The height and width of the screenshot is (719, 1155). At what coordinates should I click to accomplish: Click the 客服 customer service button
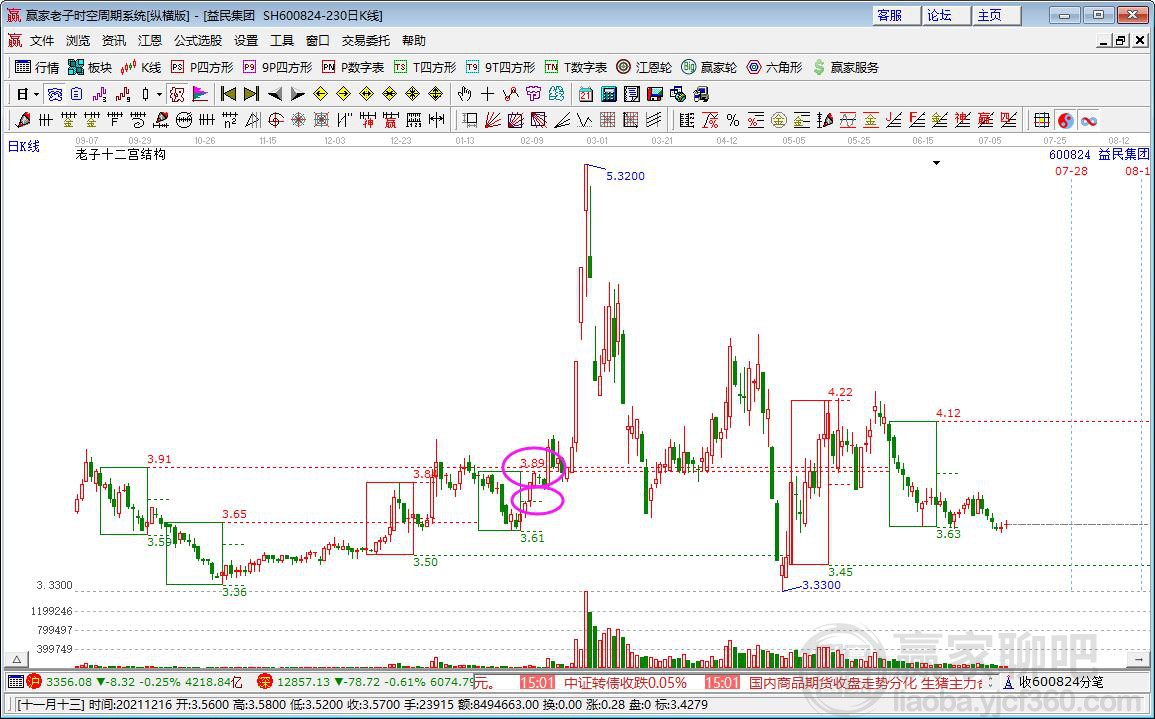[896, 15]
